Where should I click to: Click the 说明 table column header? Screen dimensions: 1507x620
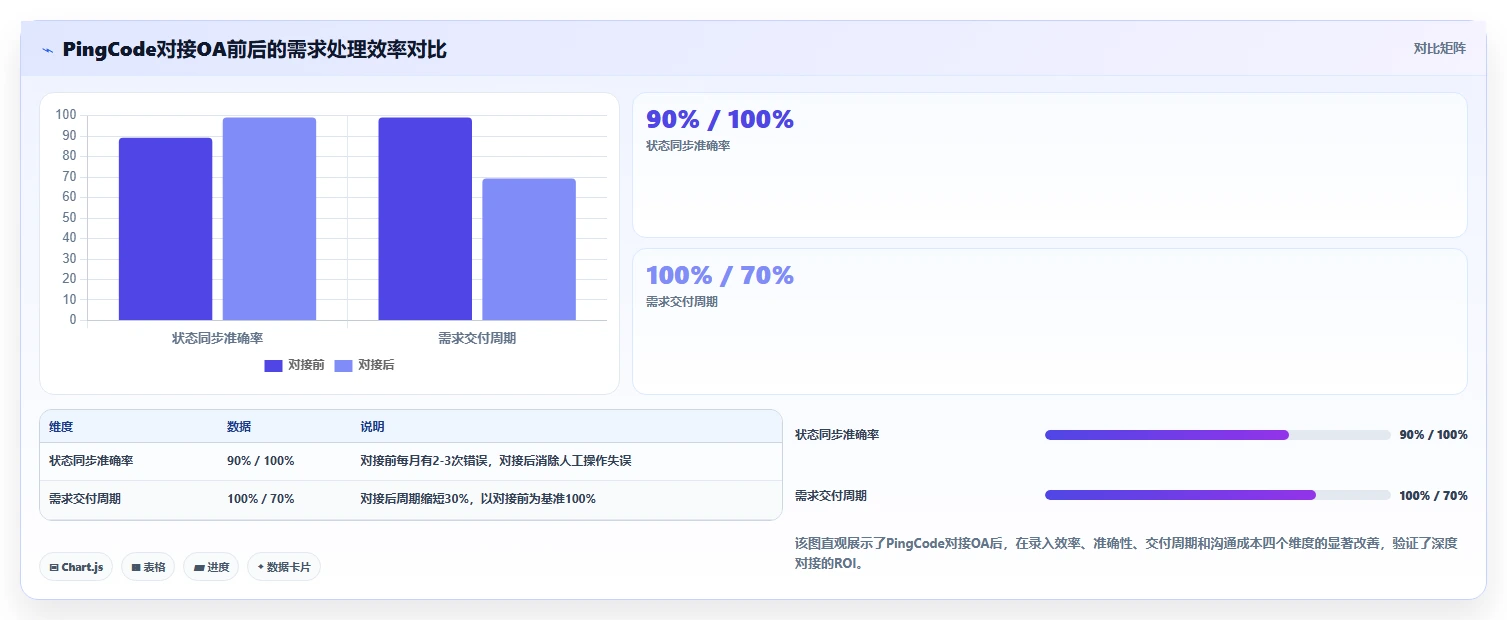coord(372,427)
